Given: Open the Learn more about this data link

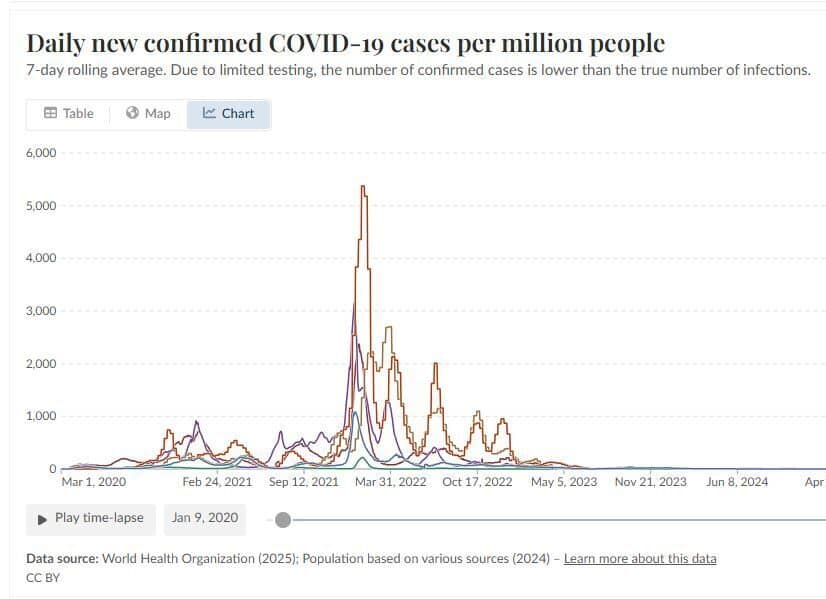Looking at the screenshot, I should click(x=640, y=558).
